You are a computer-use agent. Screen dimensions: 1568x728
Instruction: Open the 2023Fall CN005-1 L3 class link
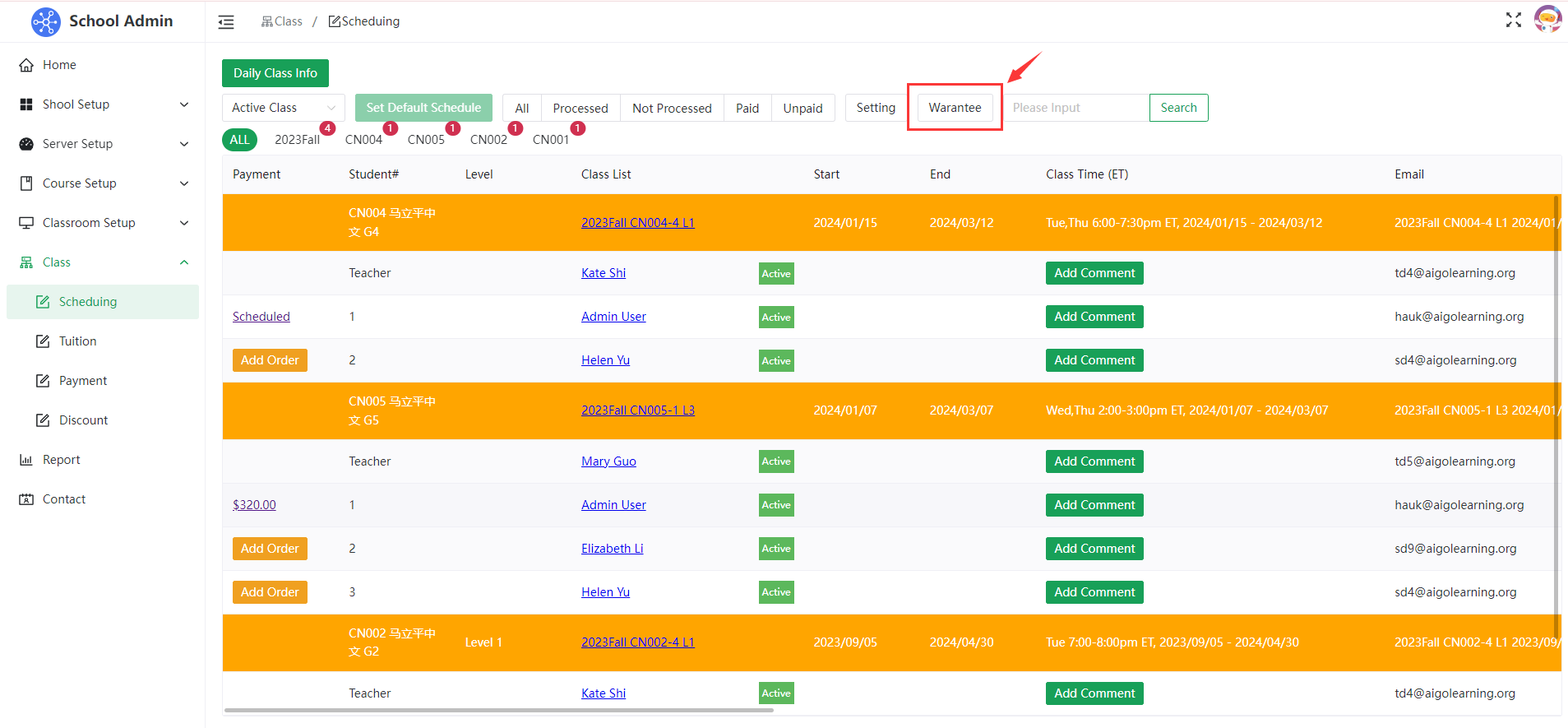tap(637, 410)
